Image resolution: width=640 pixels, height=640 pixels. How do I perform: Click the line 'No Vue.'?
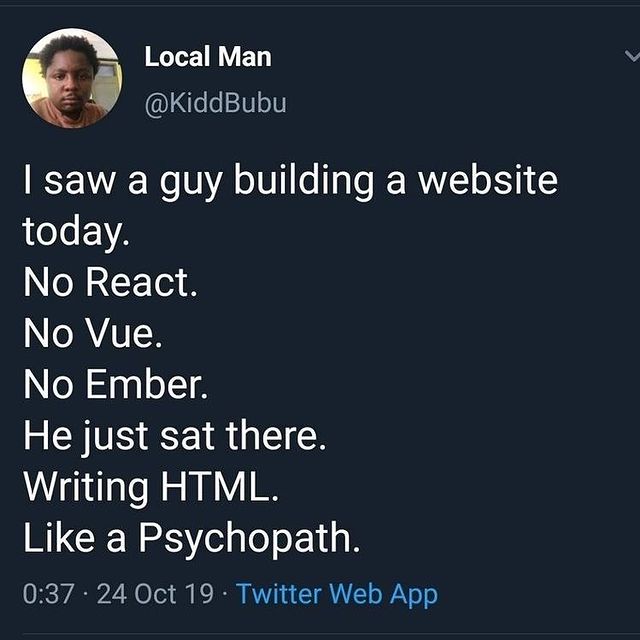click(93, 333)
